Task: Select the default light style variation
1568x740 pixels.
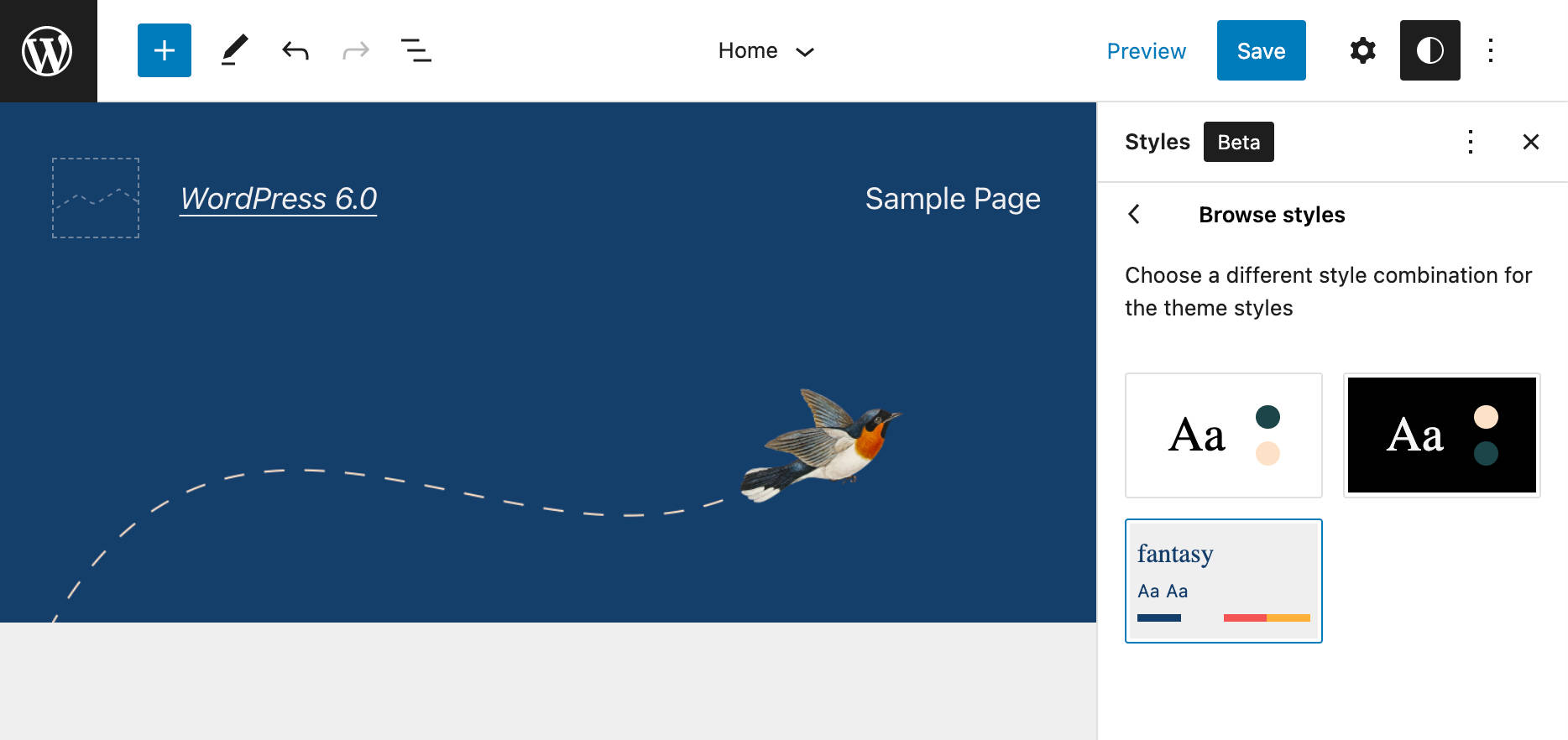Action: click(x=1223, y=435)
